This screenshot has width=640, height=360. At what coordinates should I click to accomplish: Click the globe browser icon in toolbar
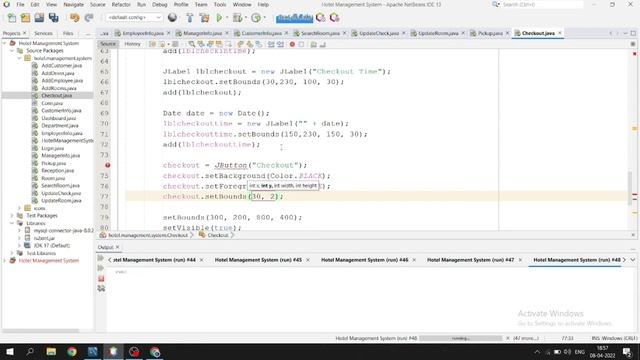pos(172,18)
